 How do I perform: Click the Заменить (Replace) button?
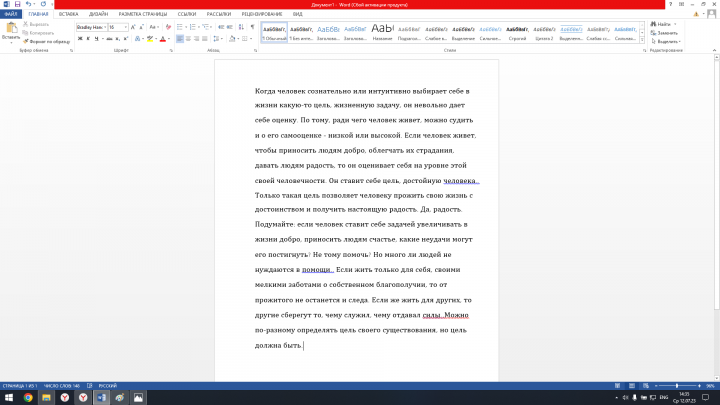click(667, 32)
